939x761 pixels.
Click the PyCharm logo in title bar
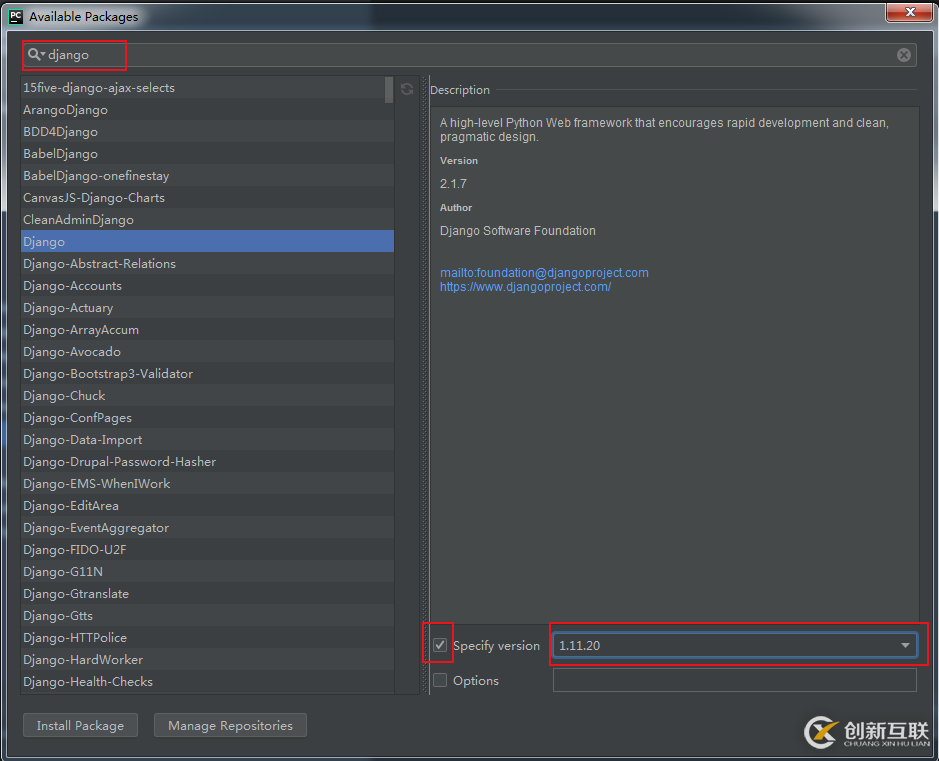coord(15,16)
